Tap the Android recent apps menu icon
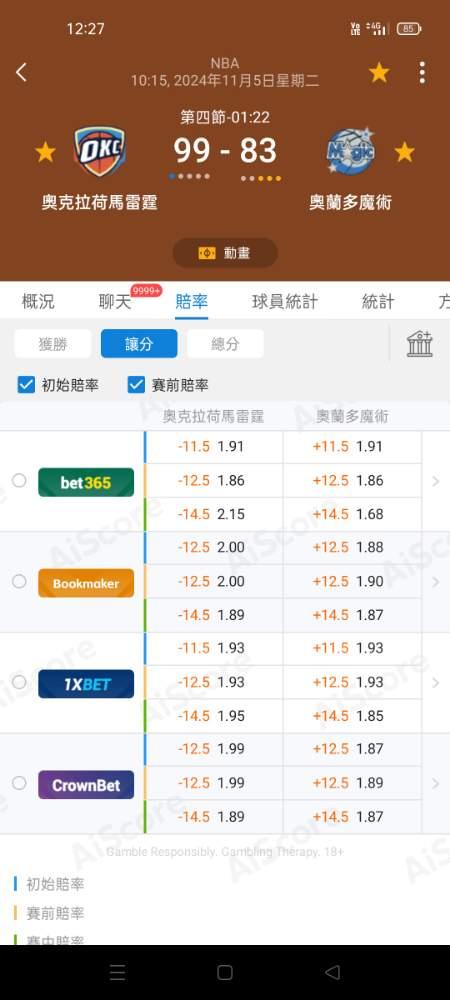 (117, 973)
